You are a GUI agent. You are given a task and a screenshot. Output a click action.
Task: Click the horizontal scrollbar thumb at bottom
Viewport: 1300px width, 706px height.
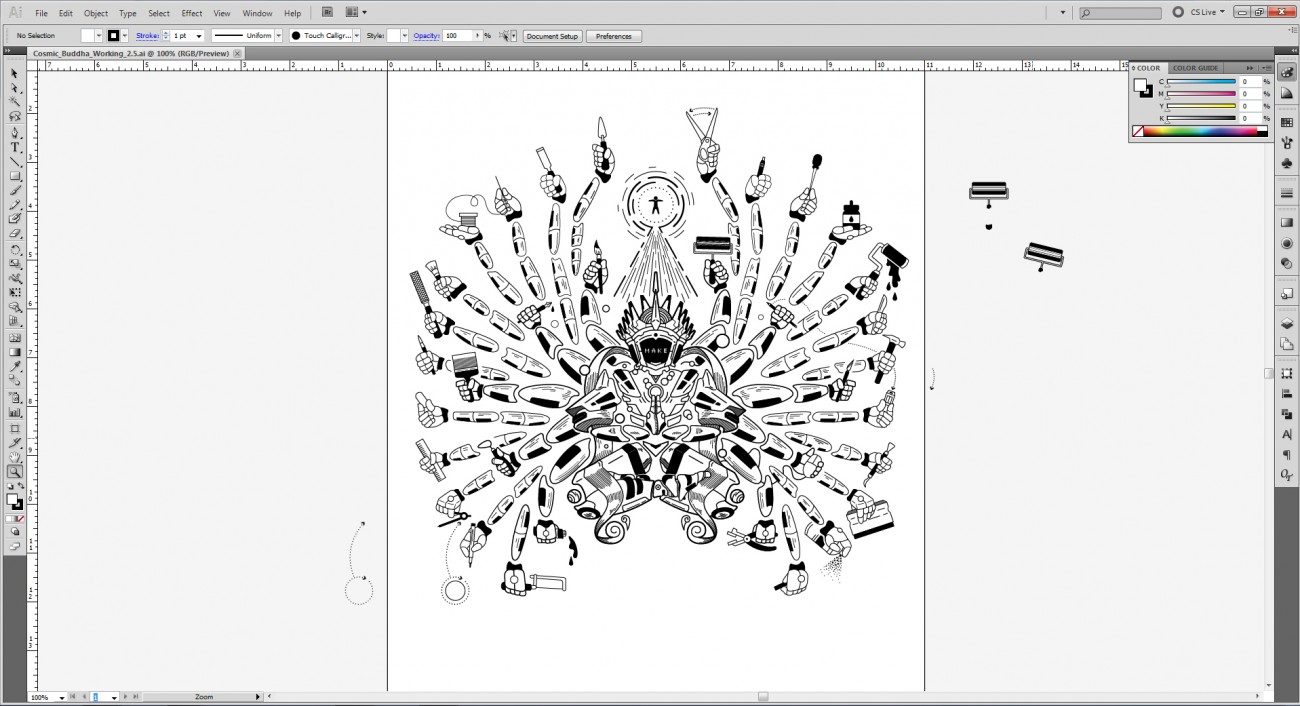tap(763, 697)
